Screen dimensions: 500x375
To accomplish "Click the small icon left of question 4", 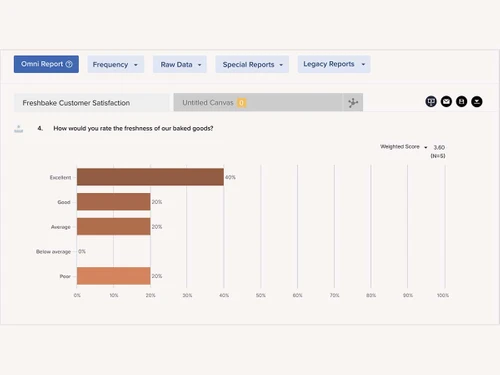I will tap(19, 129).
